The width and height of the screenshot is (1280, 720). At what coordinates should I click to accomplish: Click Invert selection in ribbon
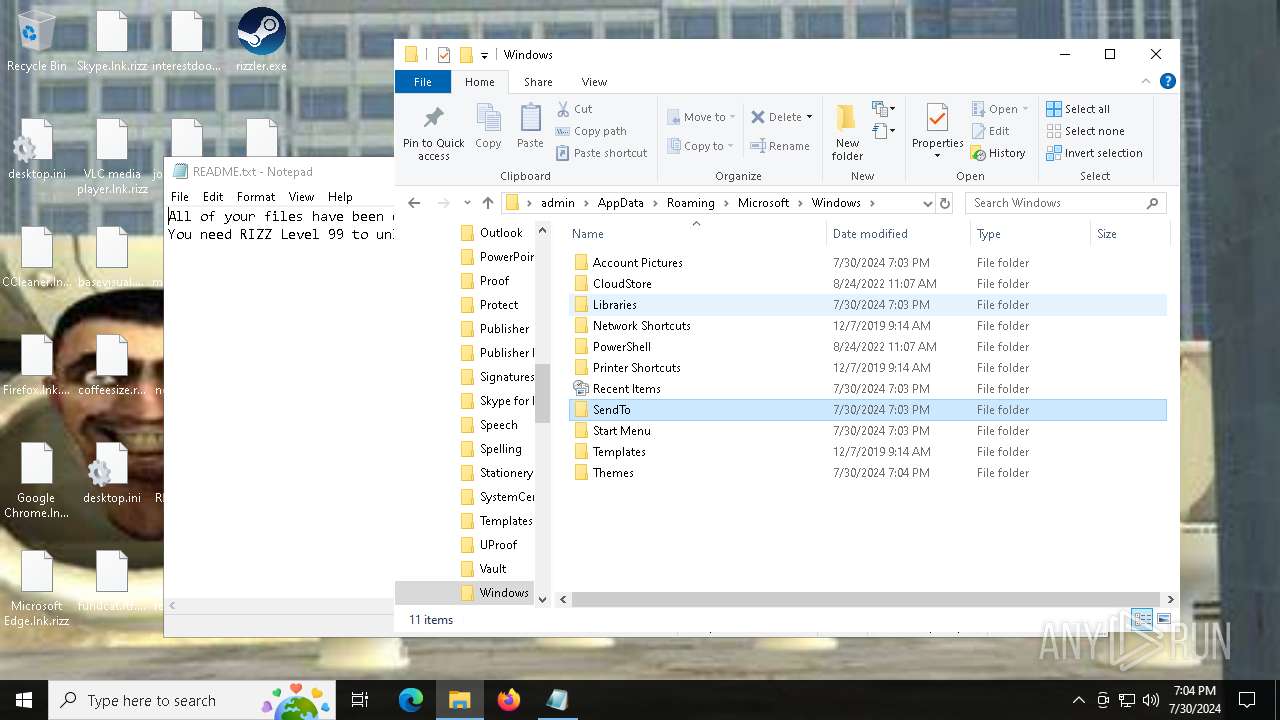point(1094,153)
